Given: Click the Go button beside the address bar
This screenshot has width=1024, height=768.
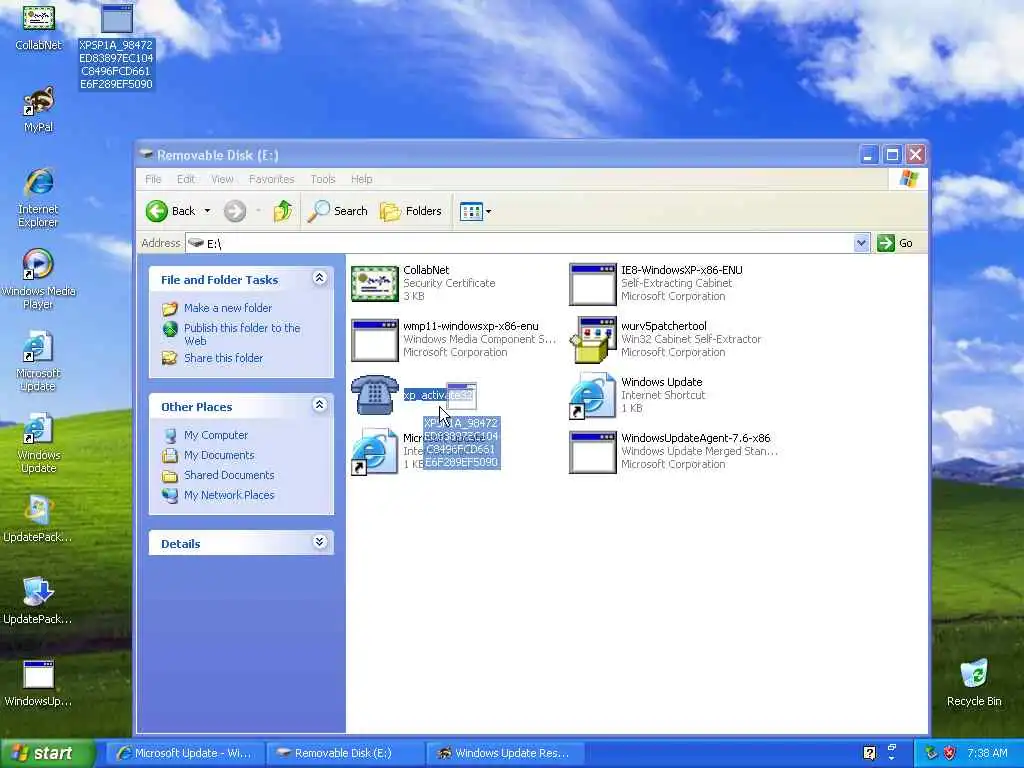Looking at the screenshot, I should coord(896,243).
